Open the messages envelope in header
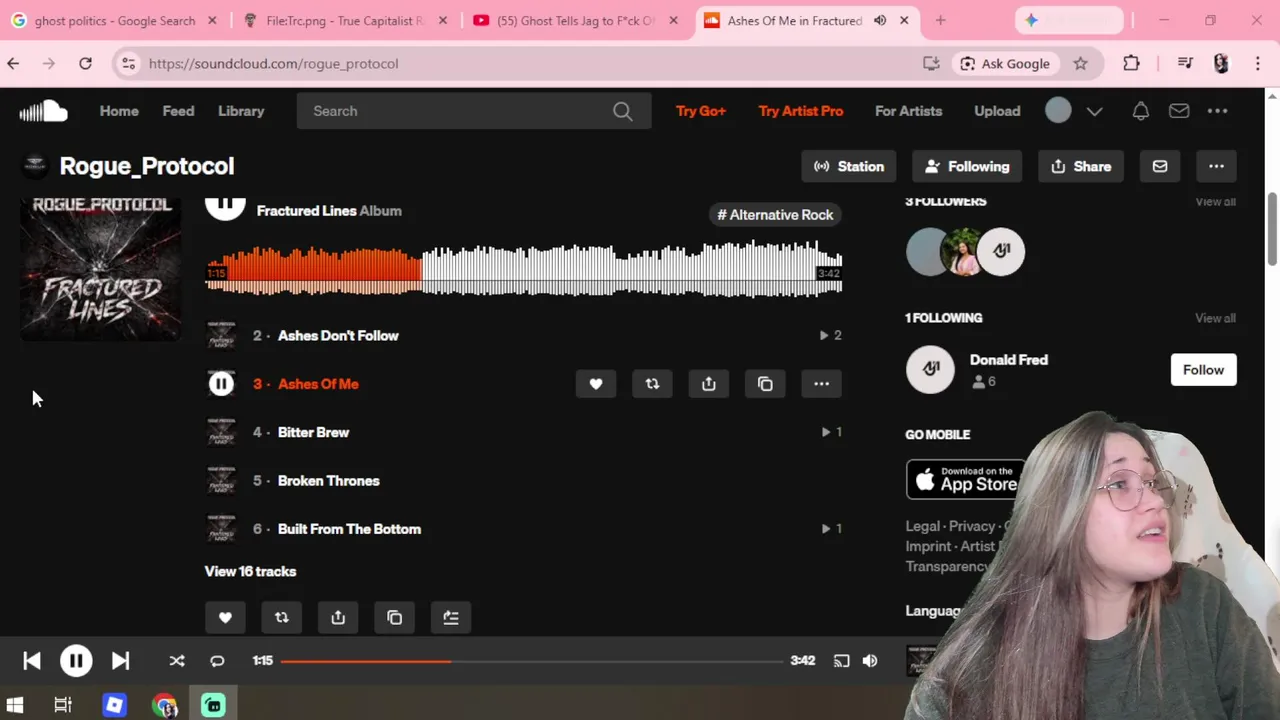The height and width of the screenshot is (720, 1280). pos(1179,111)
